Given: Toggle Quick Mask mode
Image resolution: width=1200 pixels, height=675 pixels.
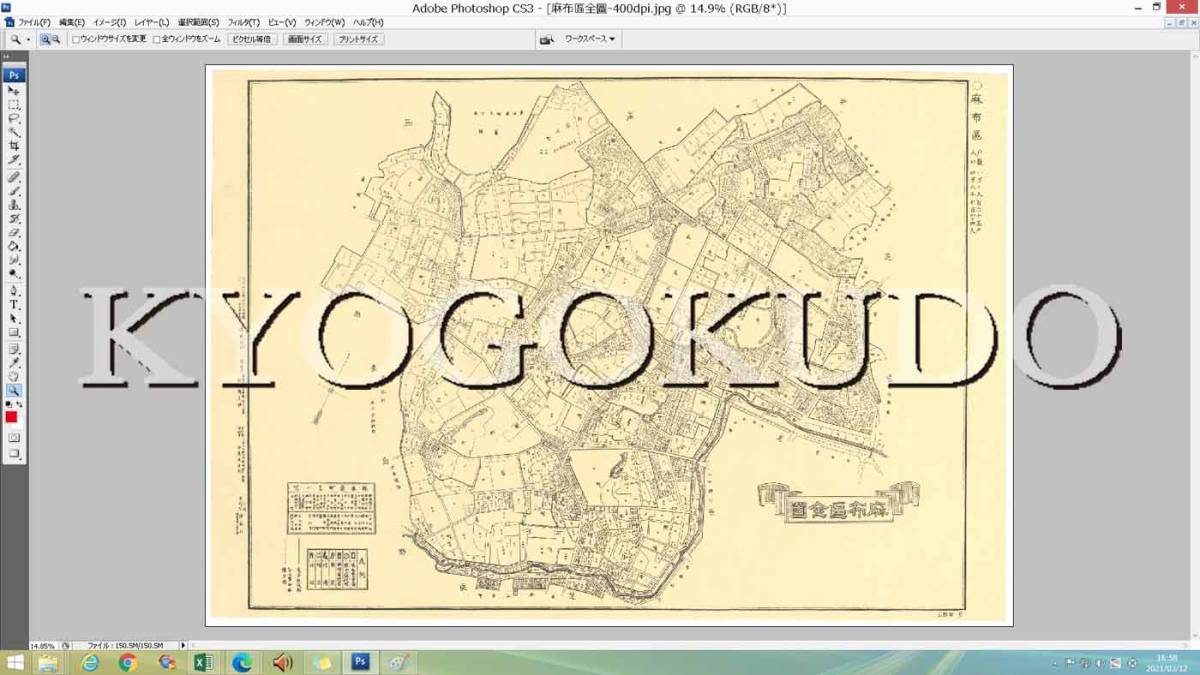Looking at the screenshot, I should [14, 437].
